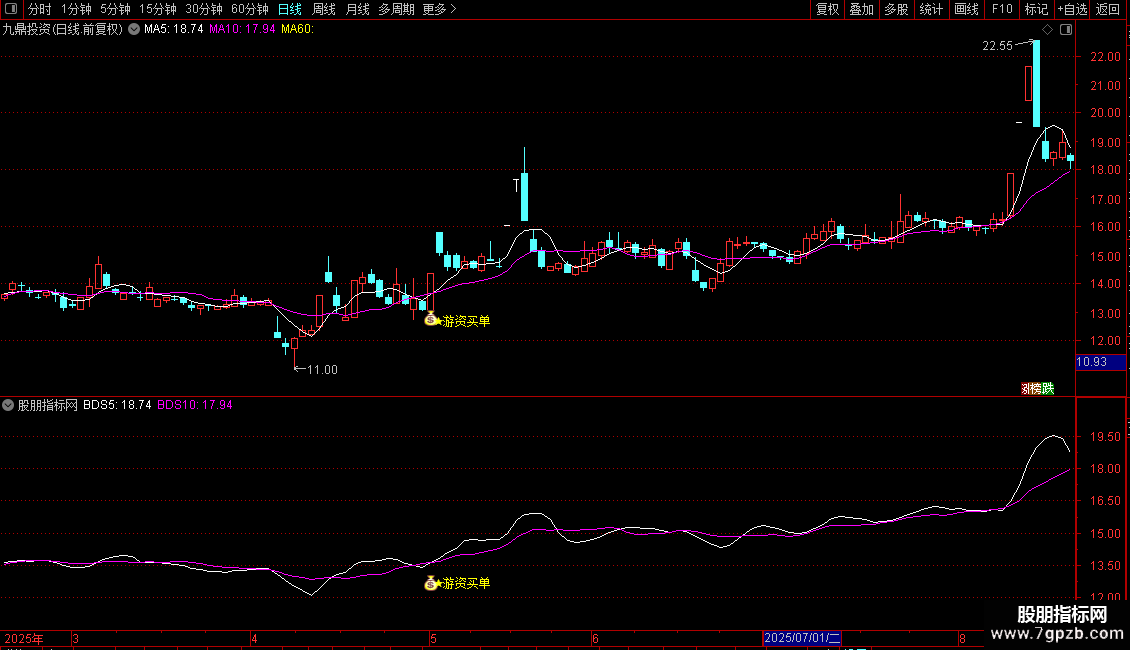Select the 1分钟 period tab

76,9
